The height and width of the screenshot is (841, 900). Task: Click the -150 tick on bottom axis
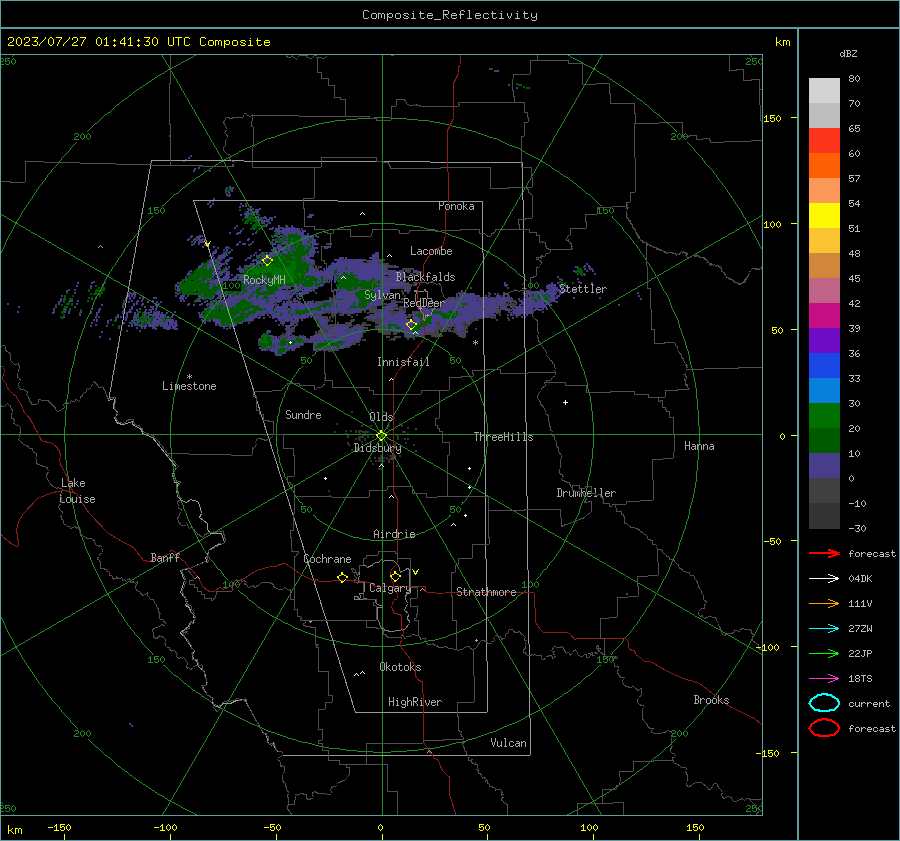click(59, 828)
